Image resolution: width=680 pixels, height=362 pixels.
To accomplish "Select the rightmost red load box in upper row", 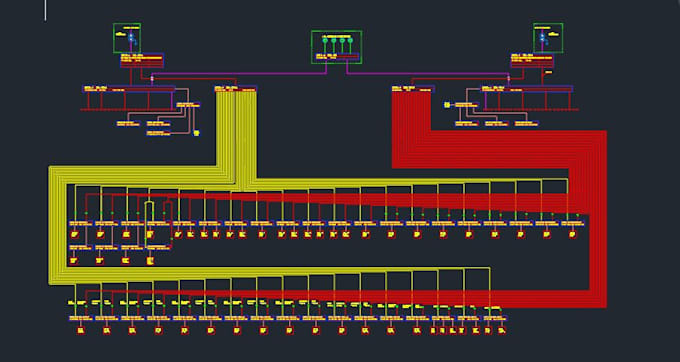I will click(572, 235).
